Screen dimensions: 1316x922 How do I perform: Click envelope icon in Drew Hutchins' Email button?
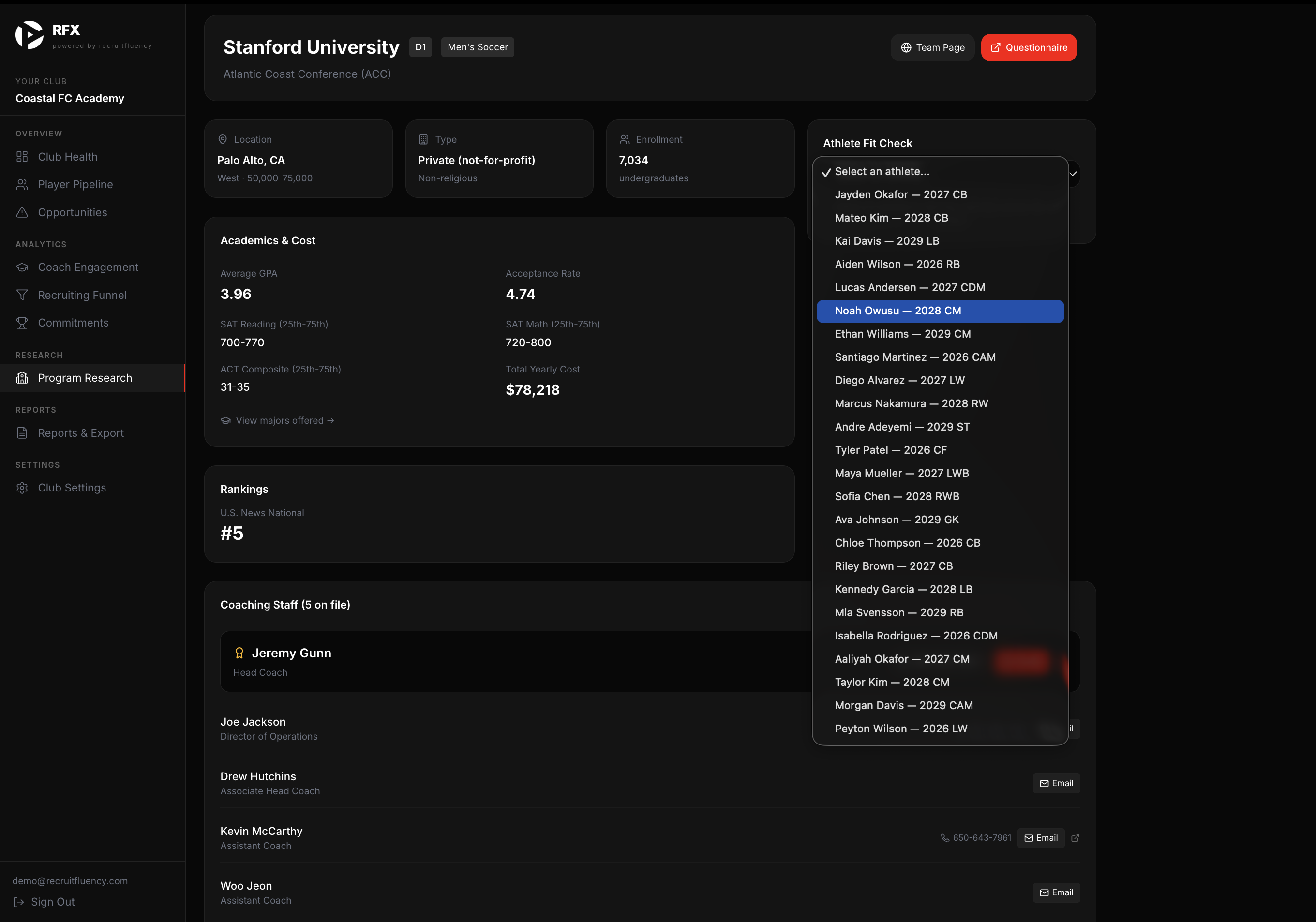click(x=1044, y=783)
